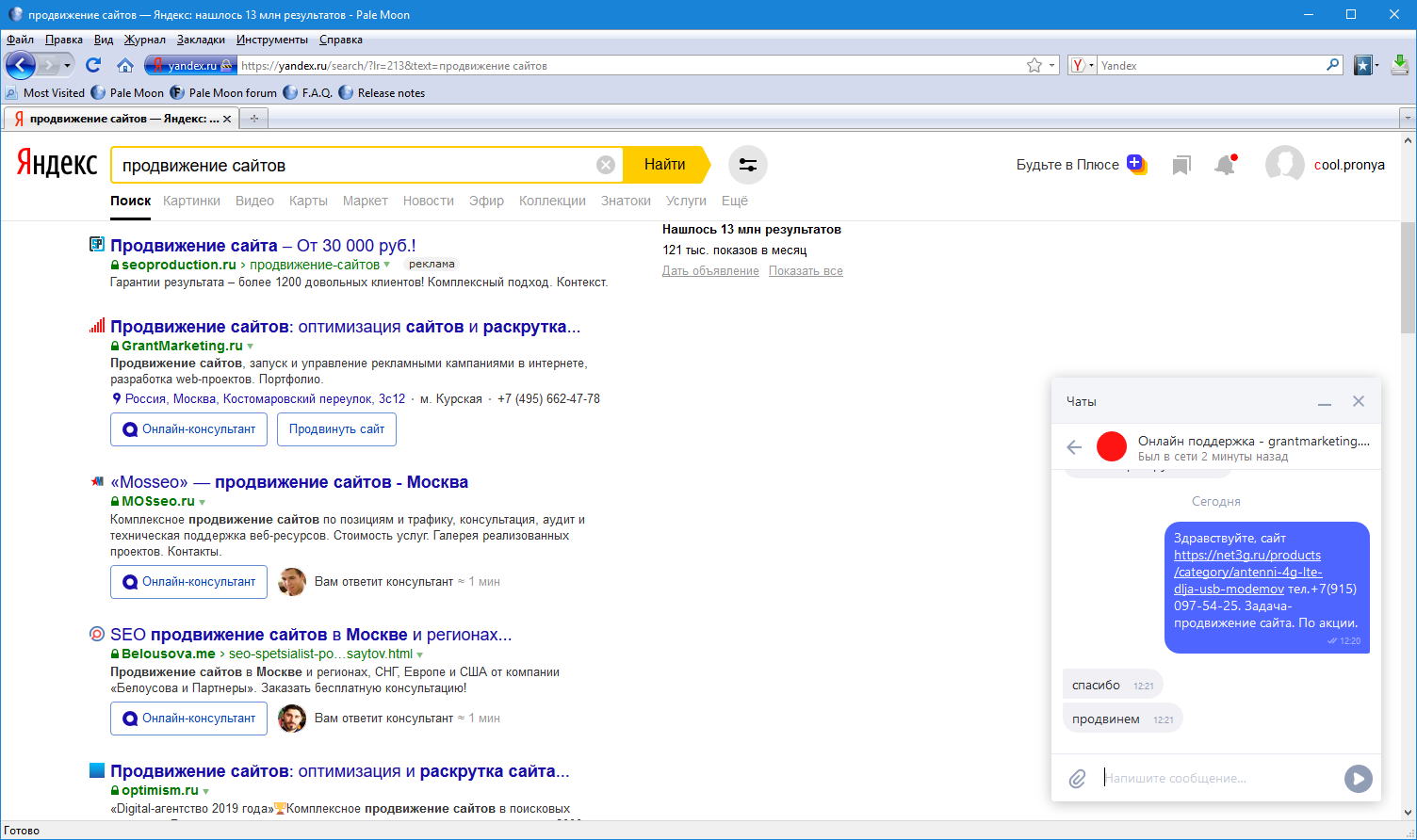Expand the GrantMarketing.ru result menu arrow
The image size is (1417, 840).
[250, 347]
